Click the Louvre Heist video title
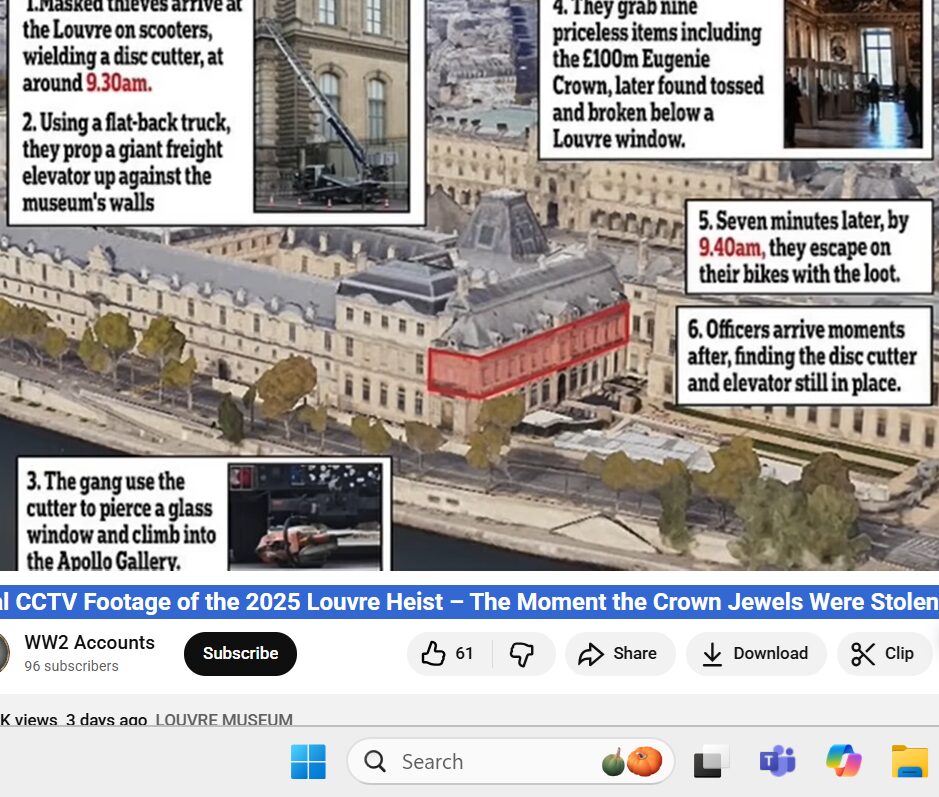 pos(469,602)
